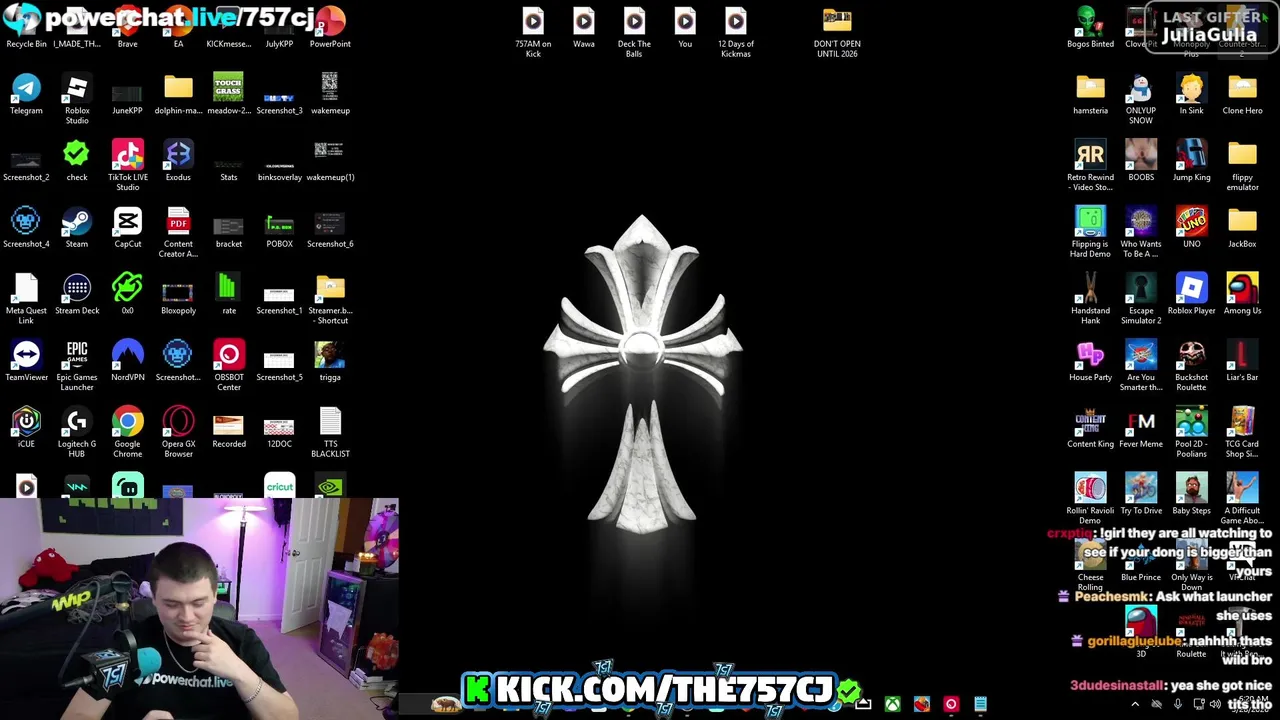Open the JackBox folder
Viewport: 1280px width, 720px height.
click(x=1242, y=227)
